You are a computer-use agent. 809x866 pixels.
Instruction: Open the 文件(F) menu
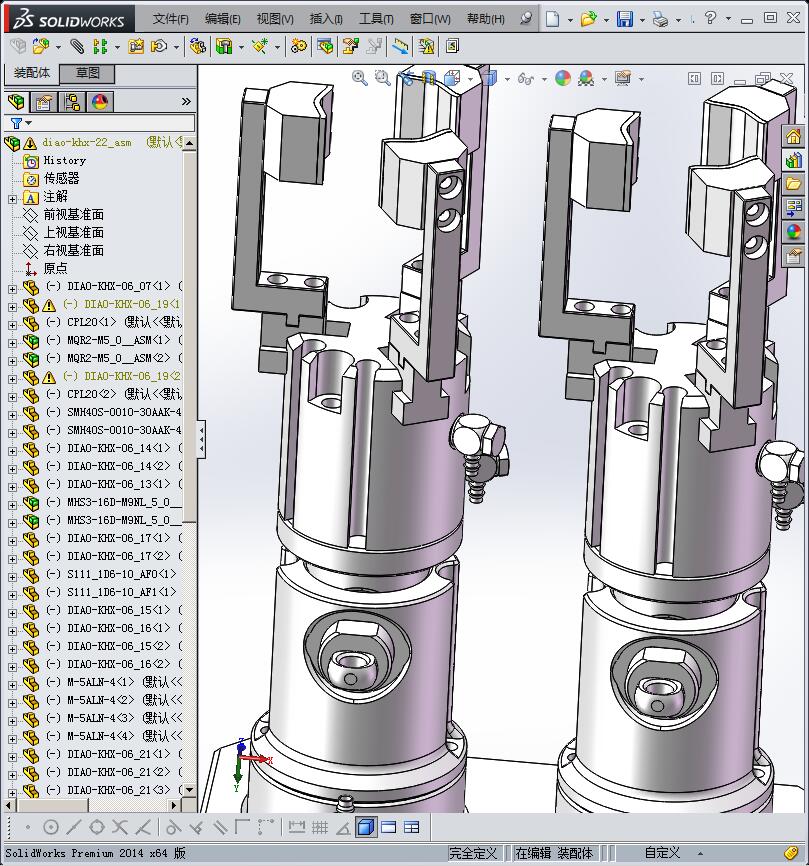[x=171, y=19]
